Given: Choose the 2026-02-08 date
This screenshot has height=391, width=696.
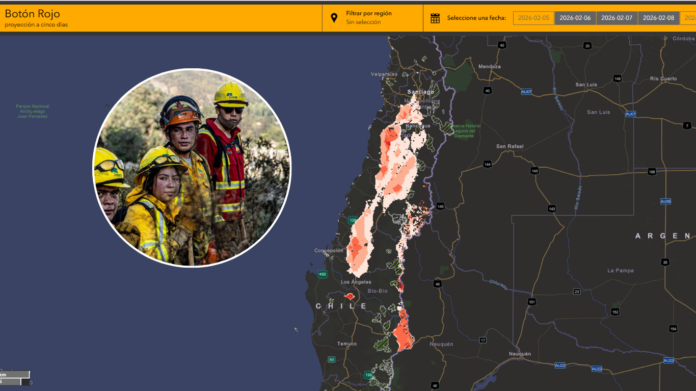Looking at the screenshot, I should click(x=658, y=18).
